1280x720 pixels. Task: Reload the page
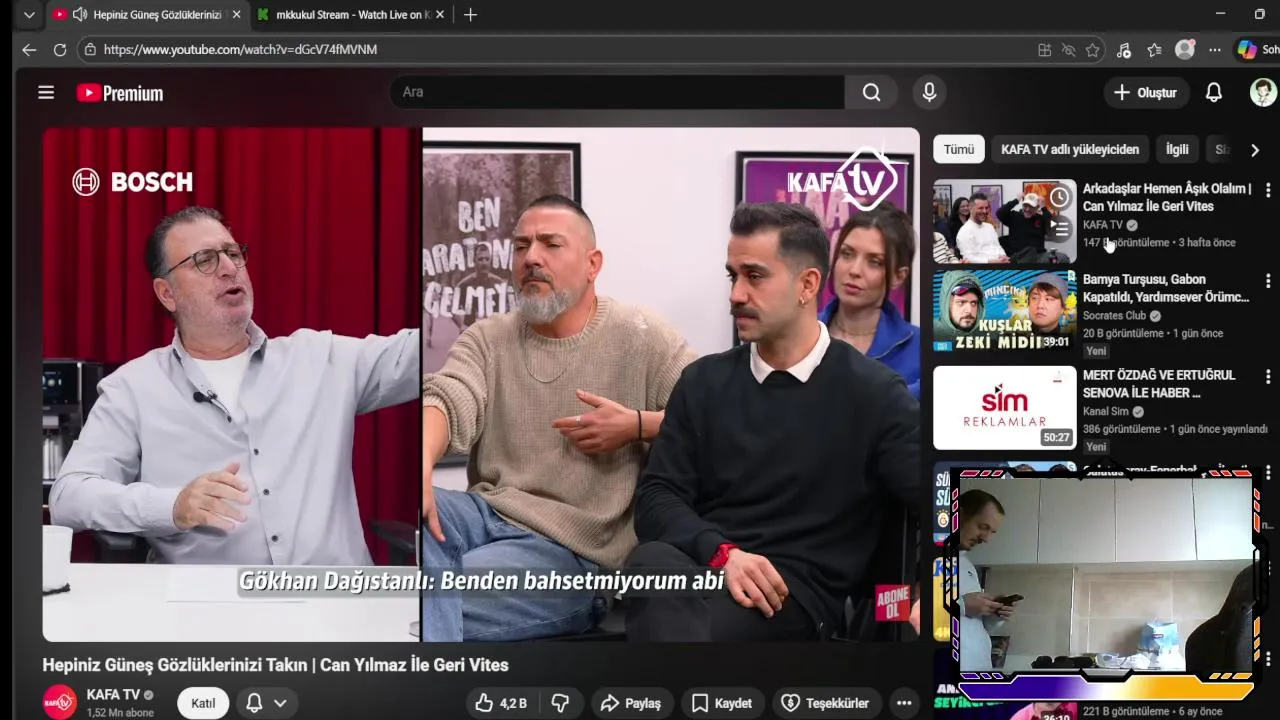coord(60,49)
